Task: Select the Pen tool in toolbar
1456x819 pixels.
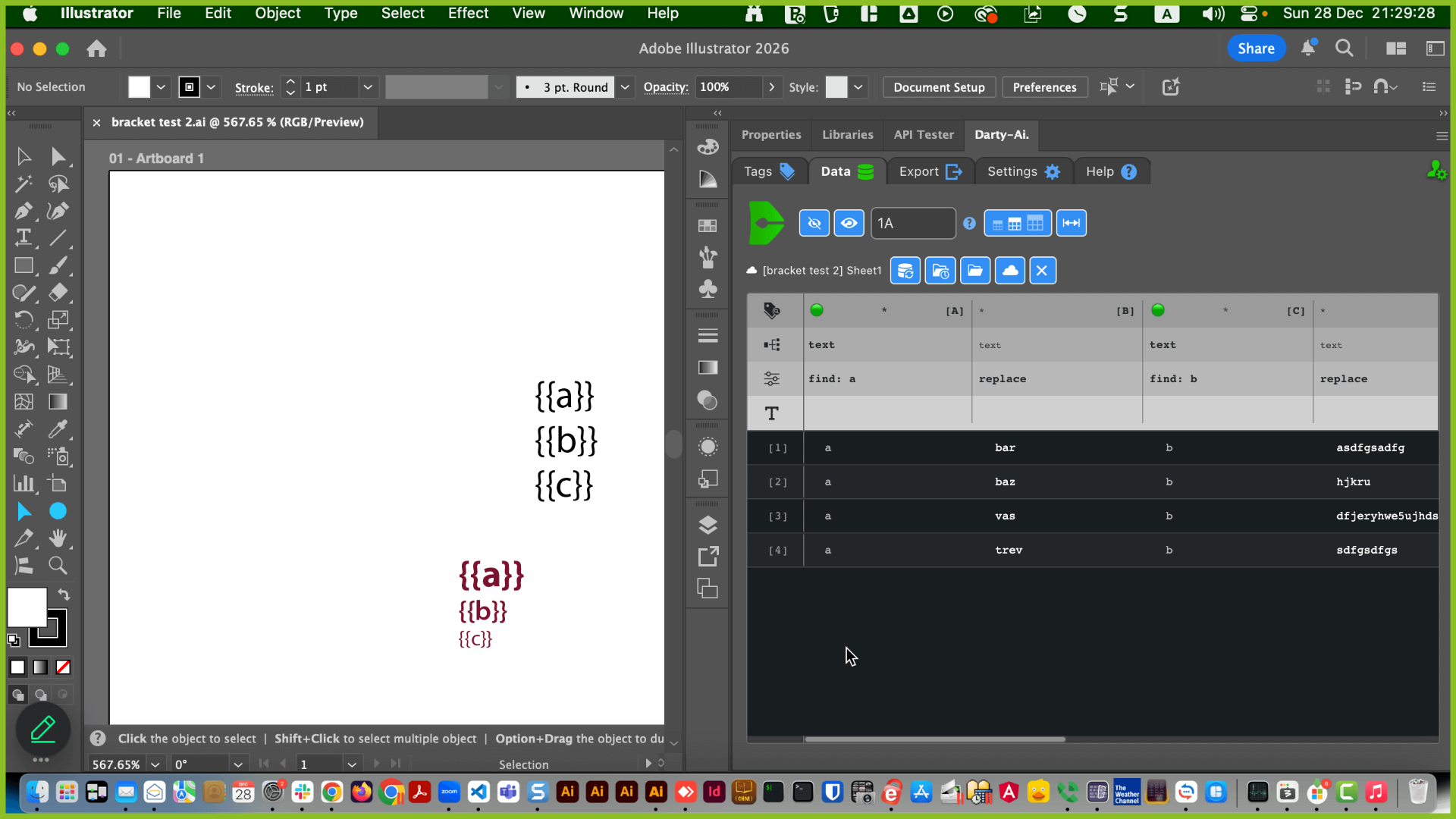Action: (x=23, y=211)
